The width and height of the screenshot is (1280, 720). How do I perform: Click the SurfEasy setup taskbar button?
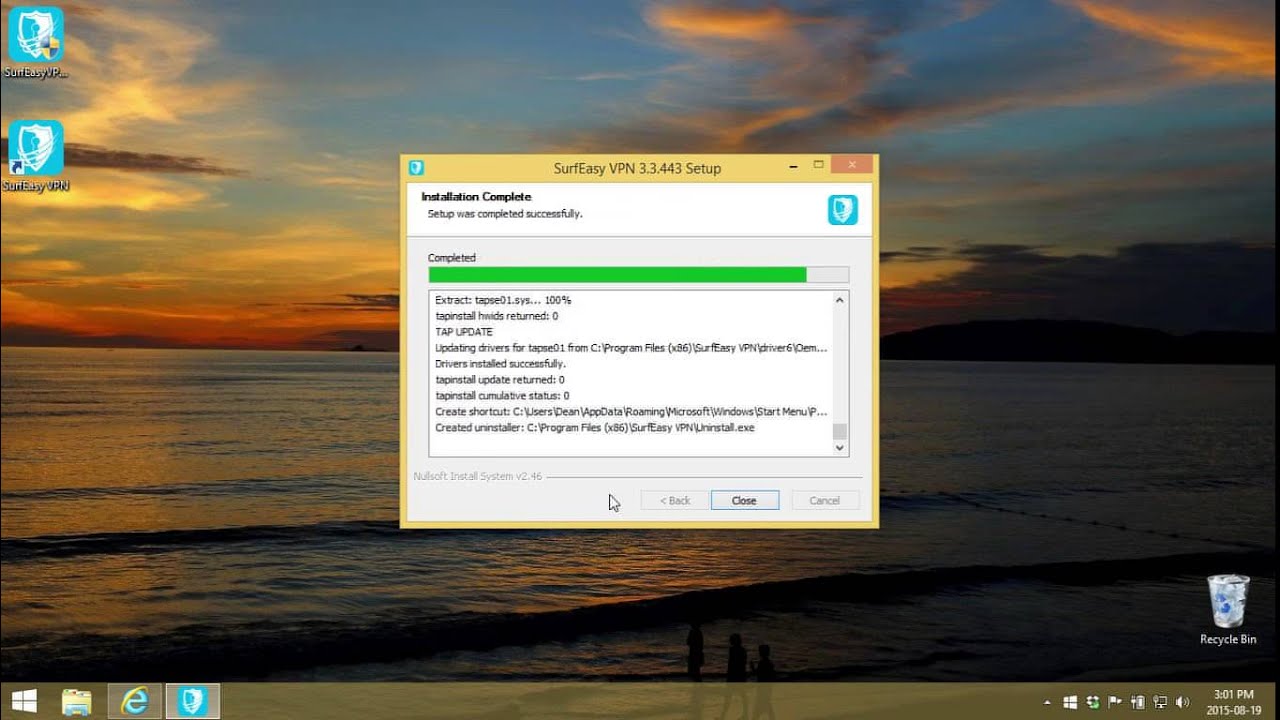(x=192, y=701)
